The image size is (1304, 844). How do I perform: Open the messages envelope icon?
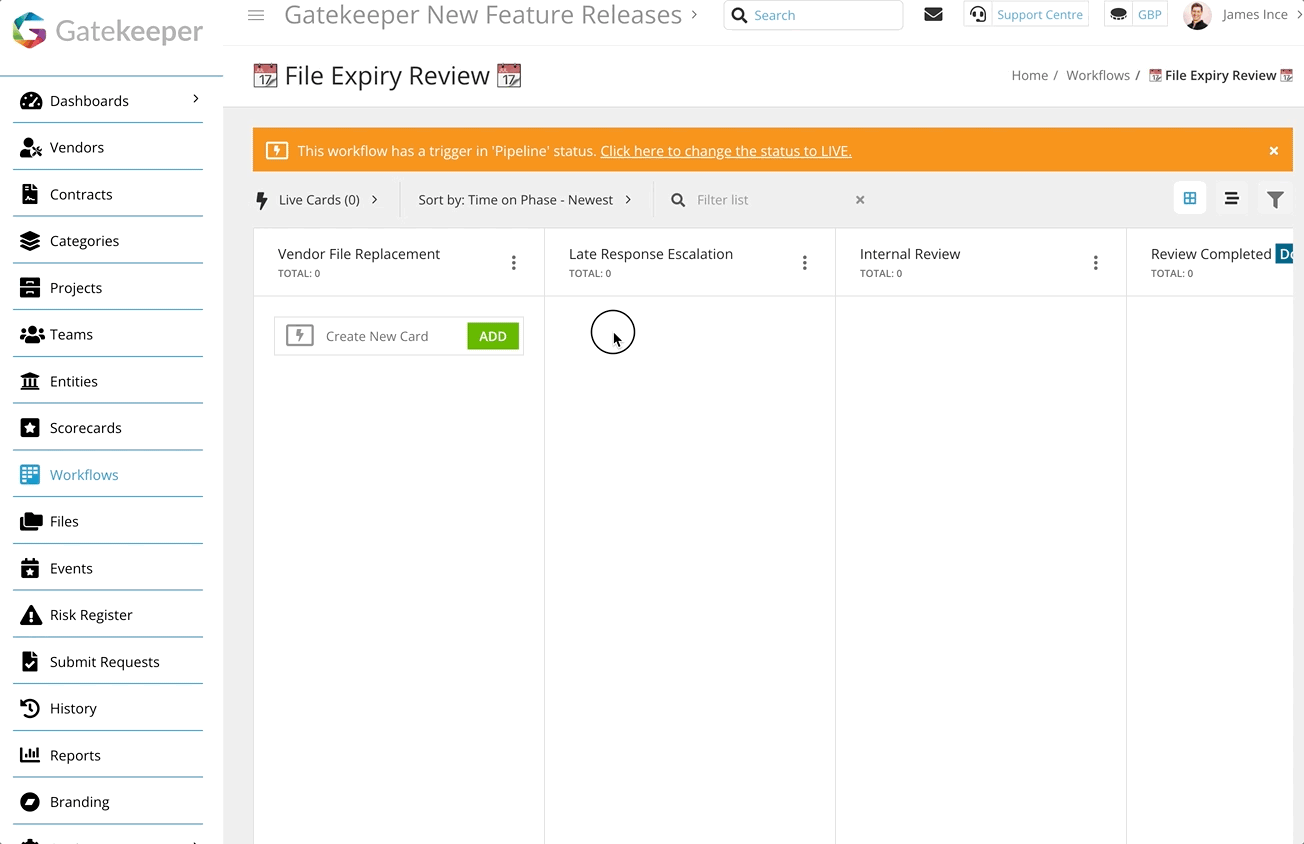[x=933, y=14]
